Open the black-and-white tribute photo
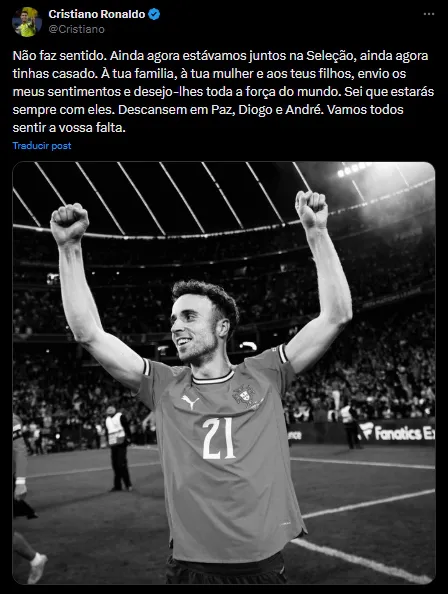This screenshot has width=448, height=594. (224, 373)
